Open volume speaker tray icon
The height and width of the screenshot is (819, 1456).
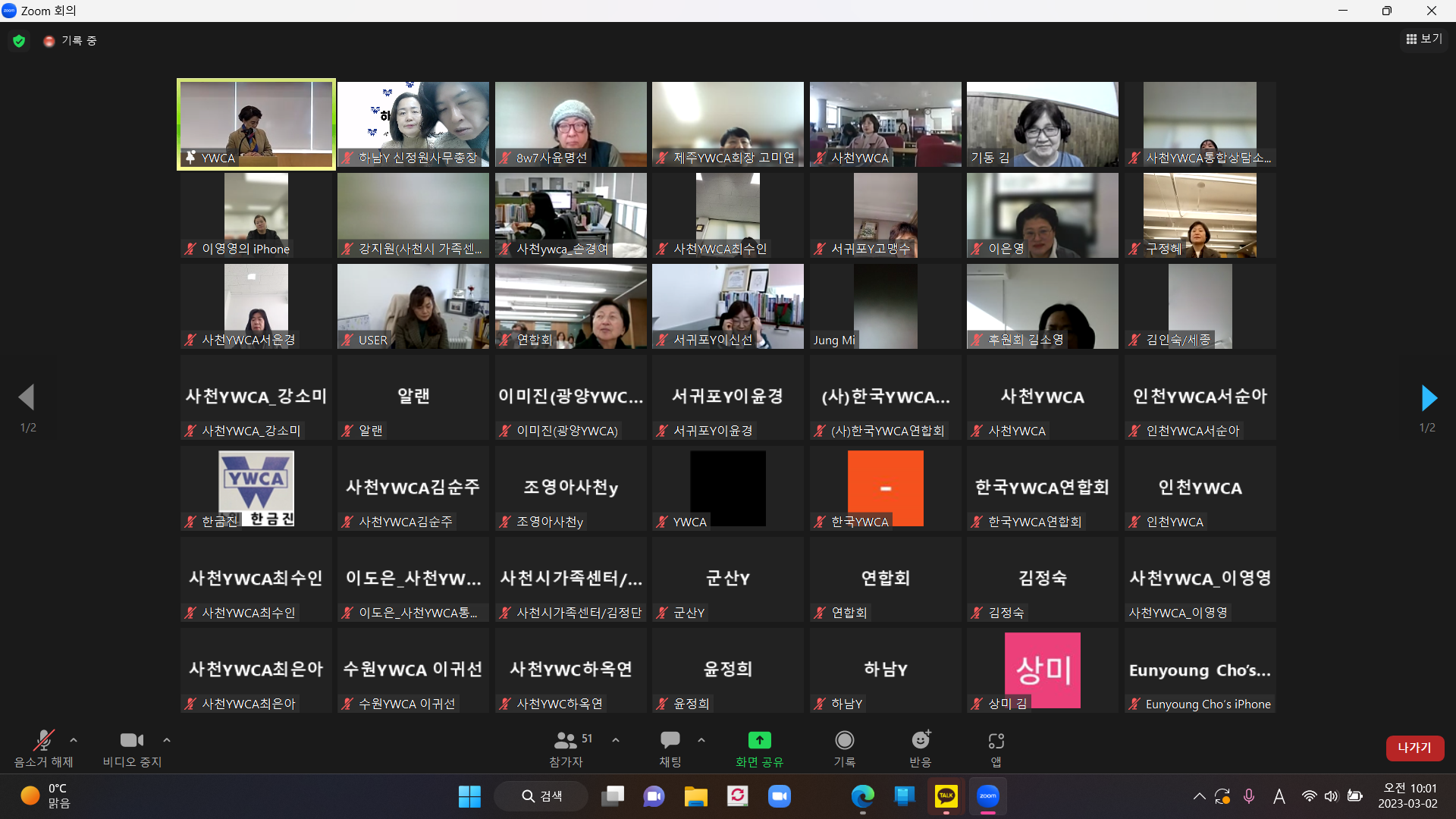[x=1331, y=796]
